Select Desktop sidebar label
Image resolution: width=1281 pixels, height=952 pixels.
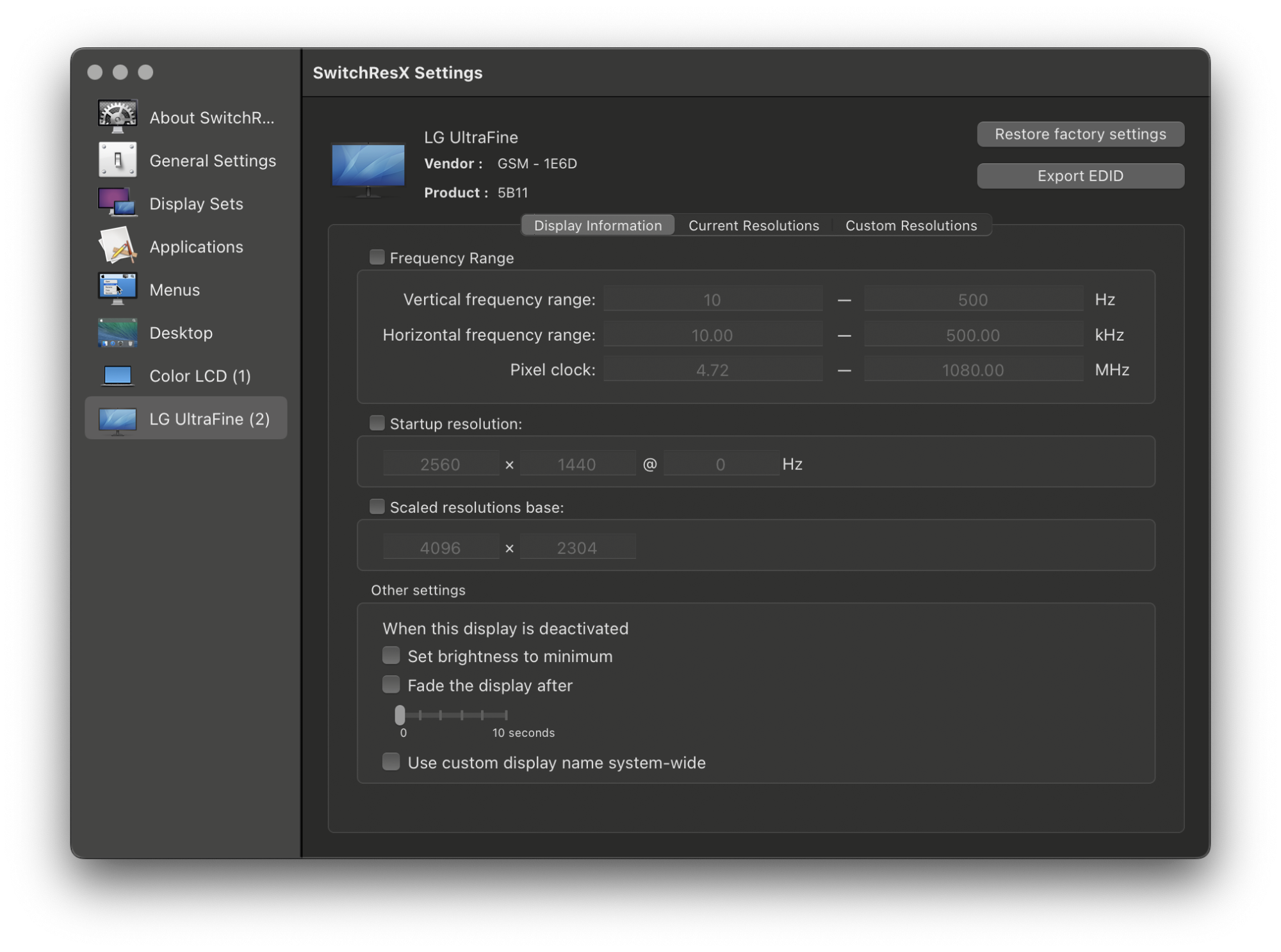pyautogui.click(x=181, y=332)
